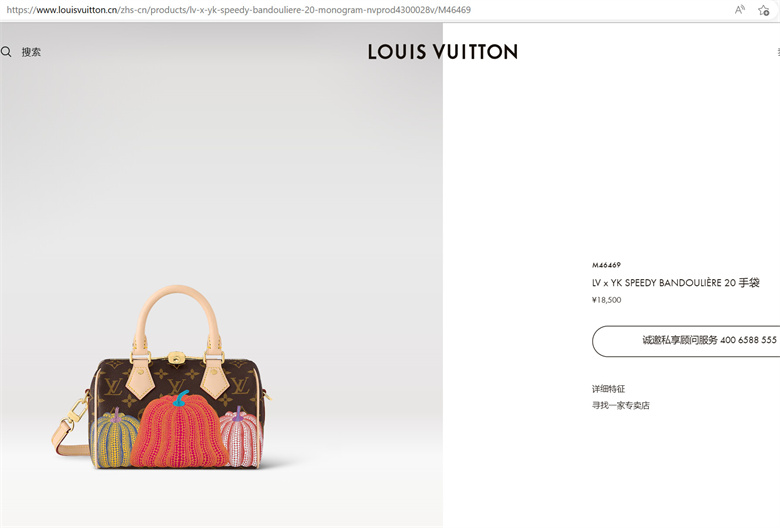Select the blue and yellow pumpkin

(115, 438)
